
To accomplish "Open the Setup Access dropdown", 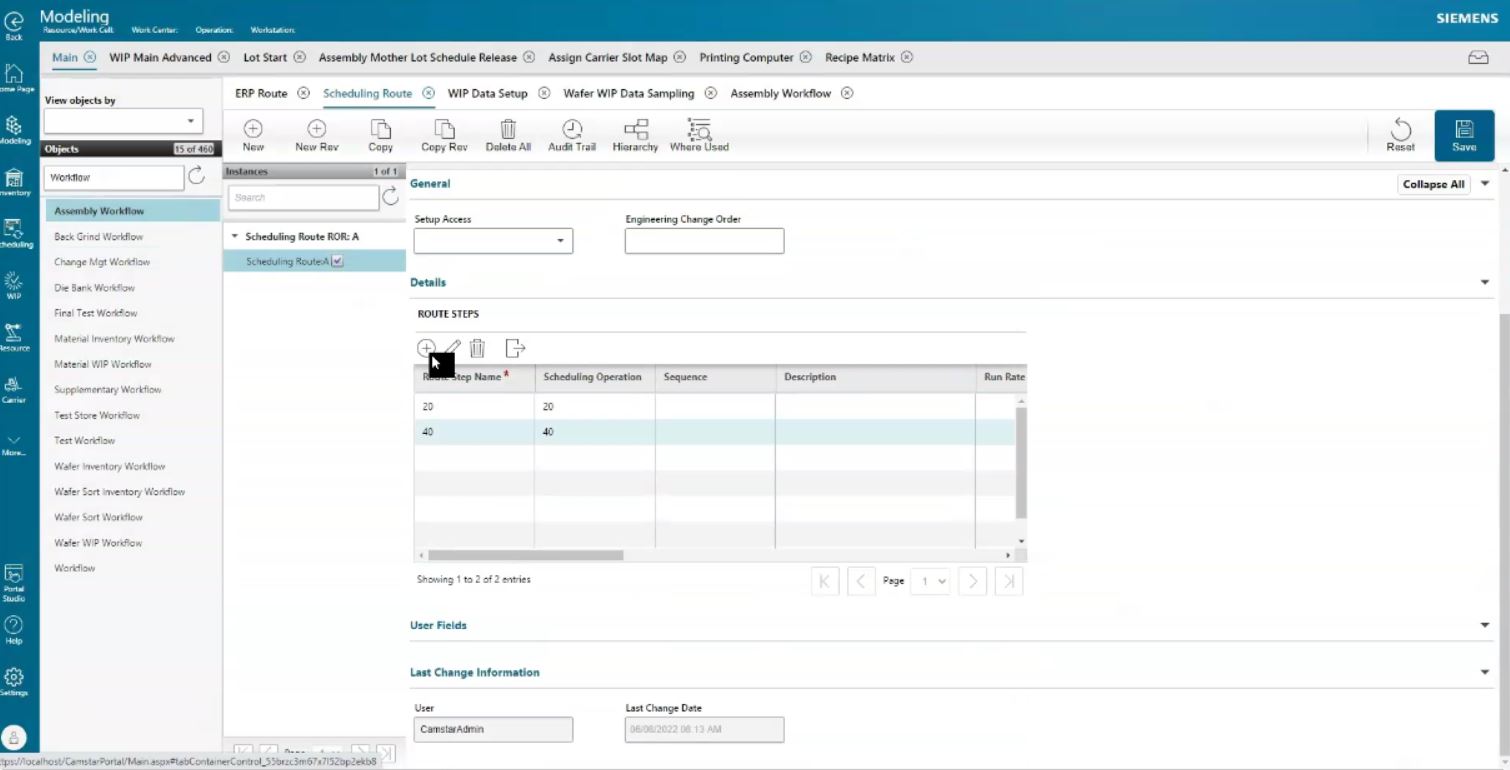I will coord(493,241).
